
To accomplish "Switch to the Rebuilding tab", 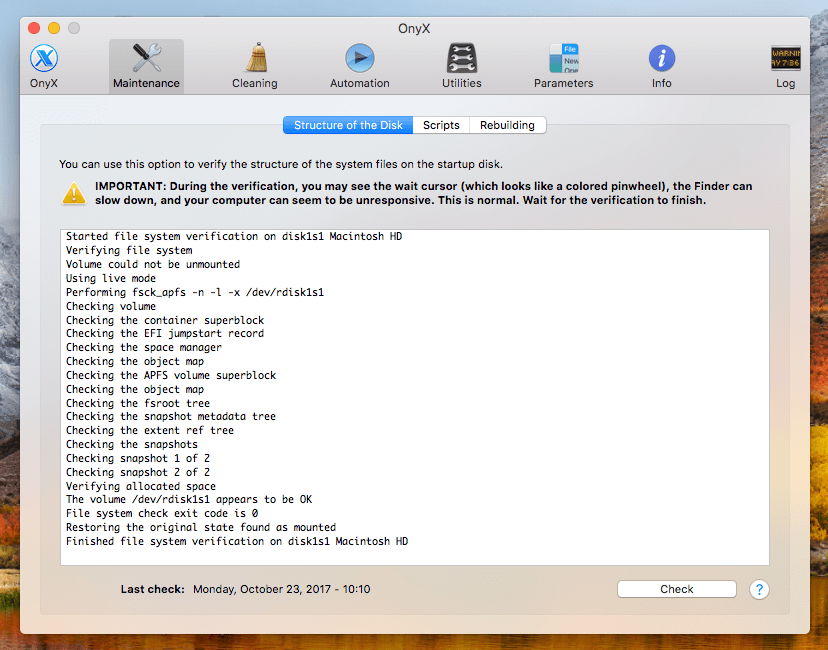I will coord(507,125).
